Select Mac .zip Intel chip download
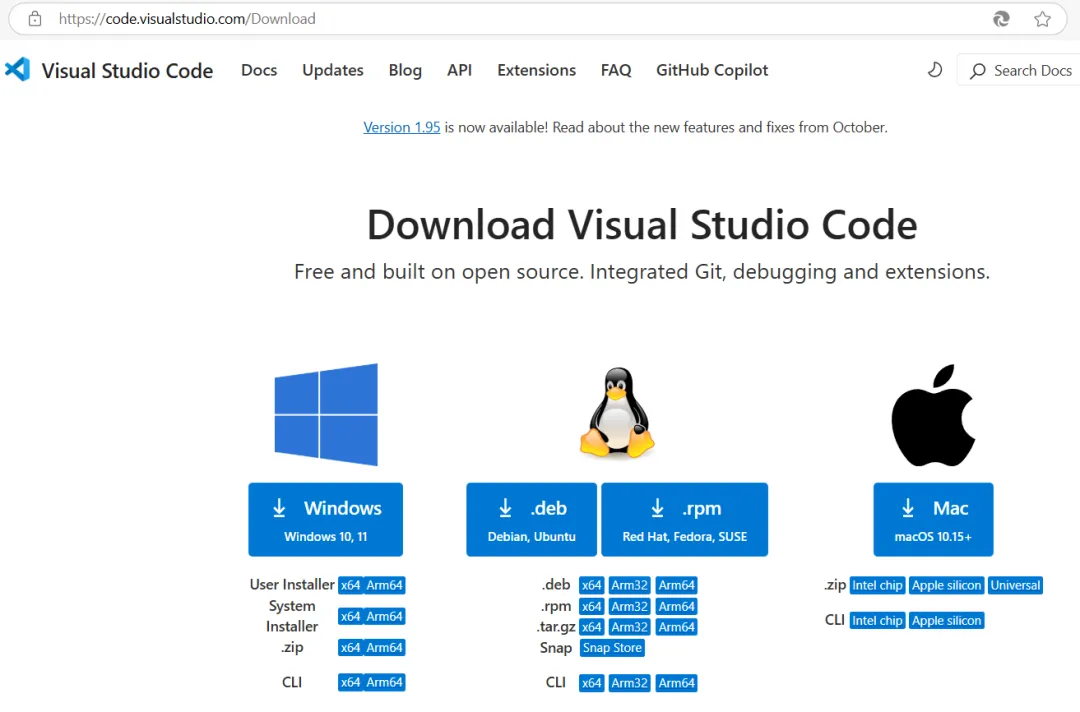Image resolution: width=1080 pixels, height=712 pixels. 877,585
